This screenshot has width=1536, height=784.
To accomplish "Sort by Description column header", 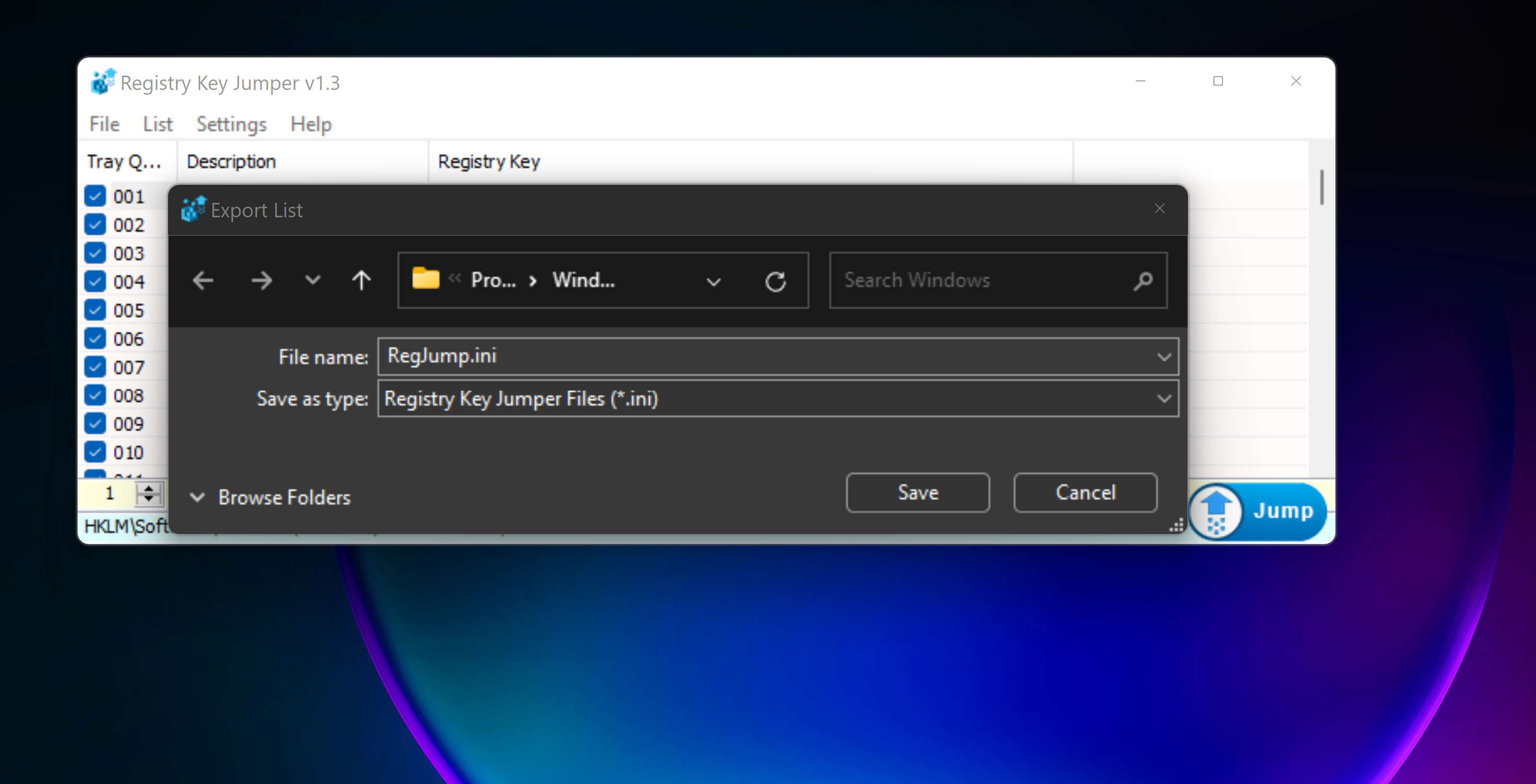I will click(303, 161).
